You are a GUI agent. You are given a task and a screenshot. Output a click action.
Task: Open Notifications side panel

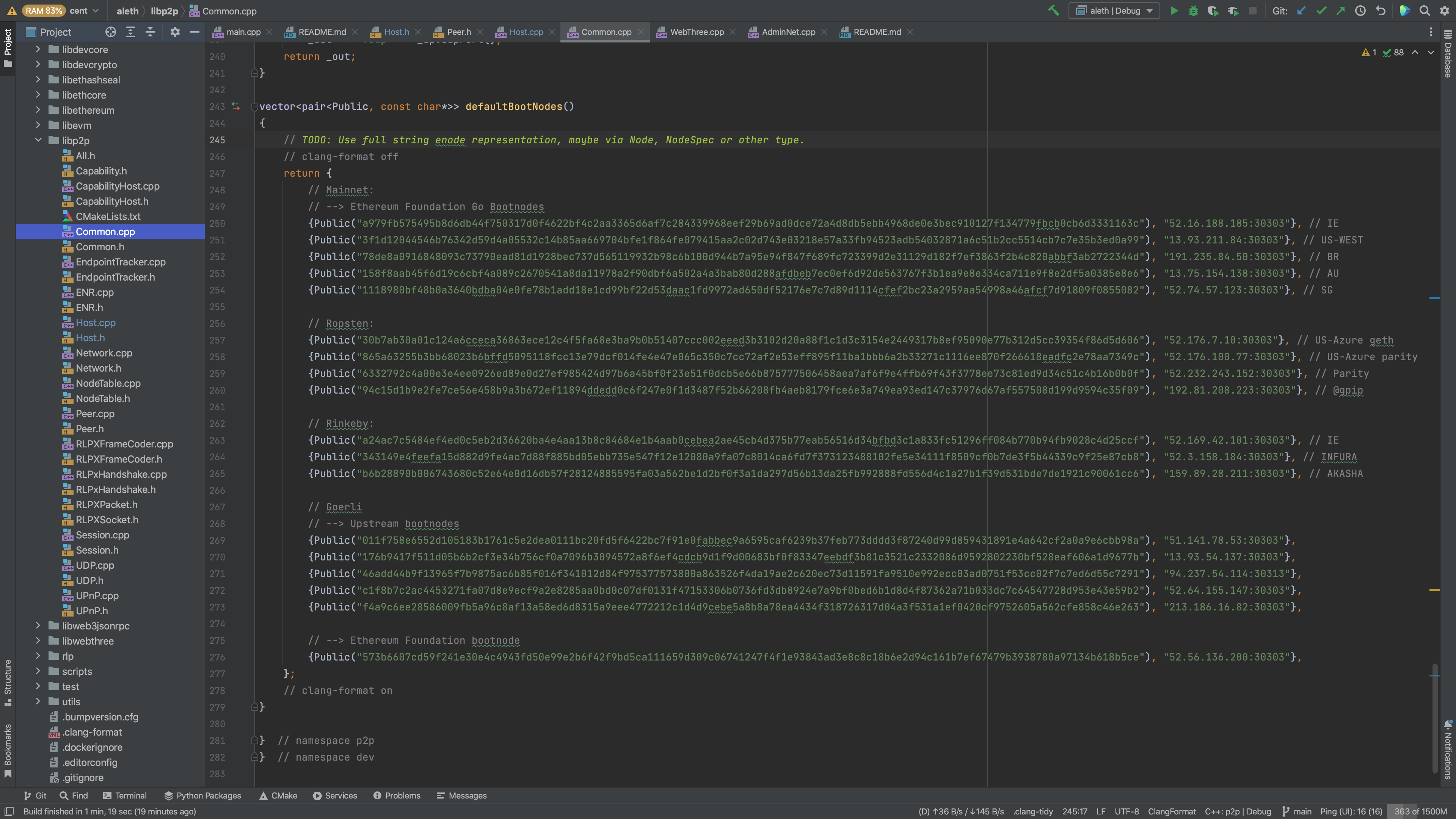click(x=1448, y=750)
